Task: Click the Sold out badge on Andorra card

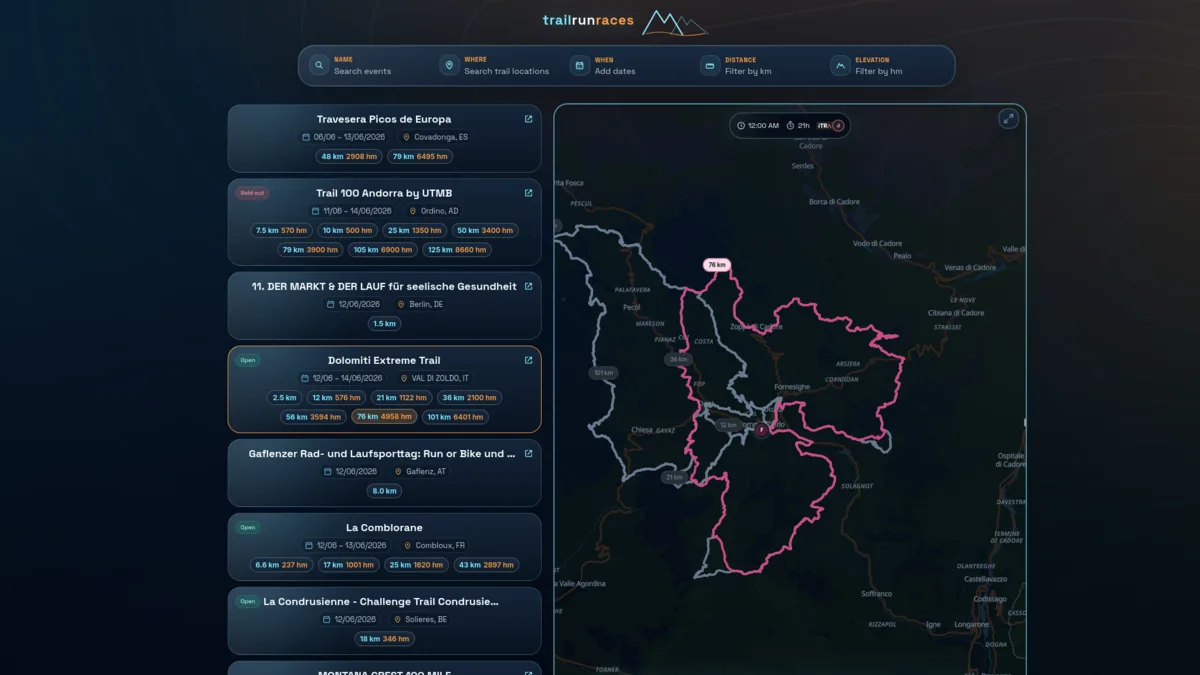Action: pos(252,193)
